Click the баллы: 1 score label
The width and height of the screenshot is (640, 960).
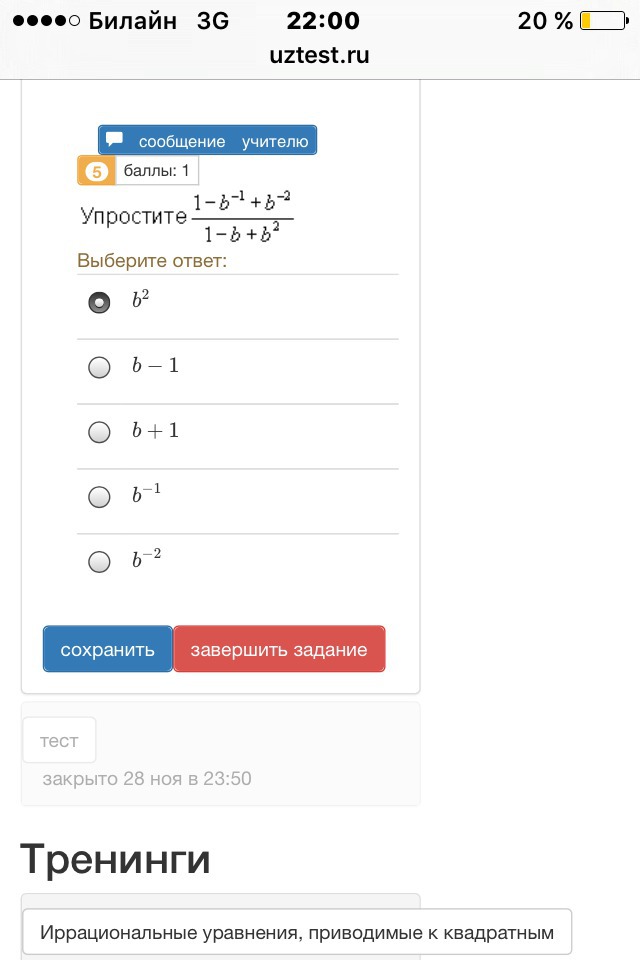point(157,171)
